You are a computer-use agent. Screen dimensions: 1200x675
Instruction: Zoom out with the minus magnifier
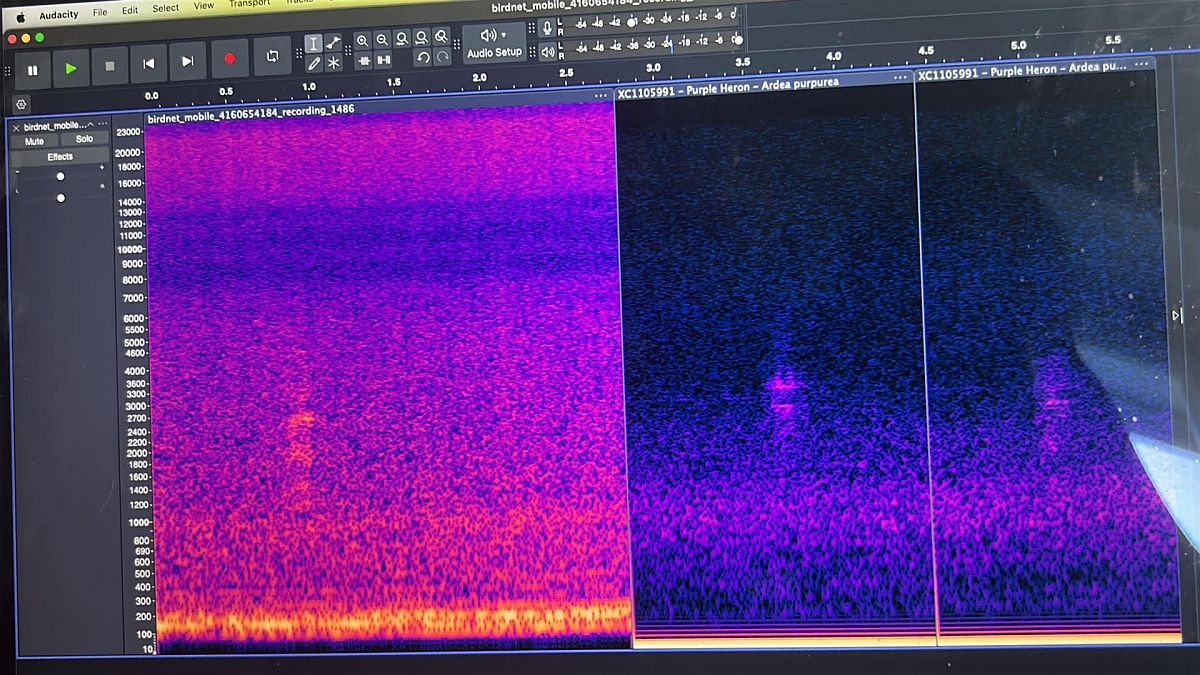click(382, 40)
